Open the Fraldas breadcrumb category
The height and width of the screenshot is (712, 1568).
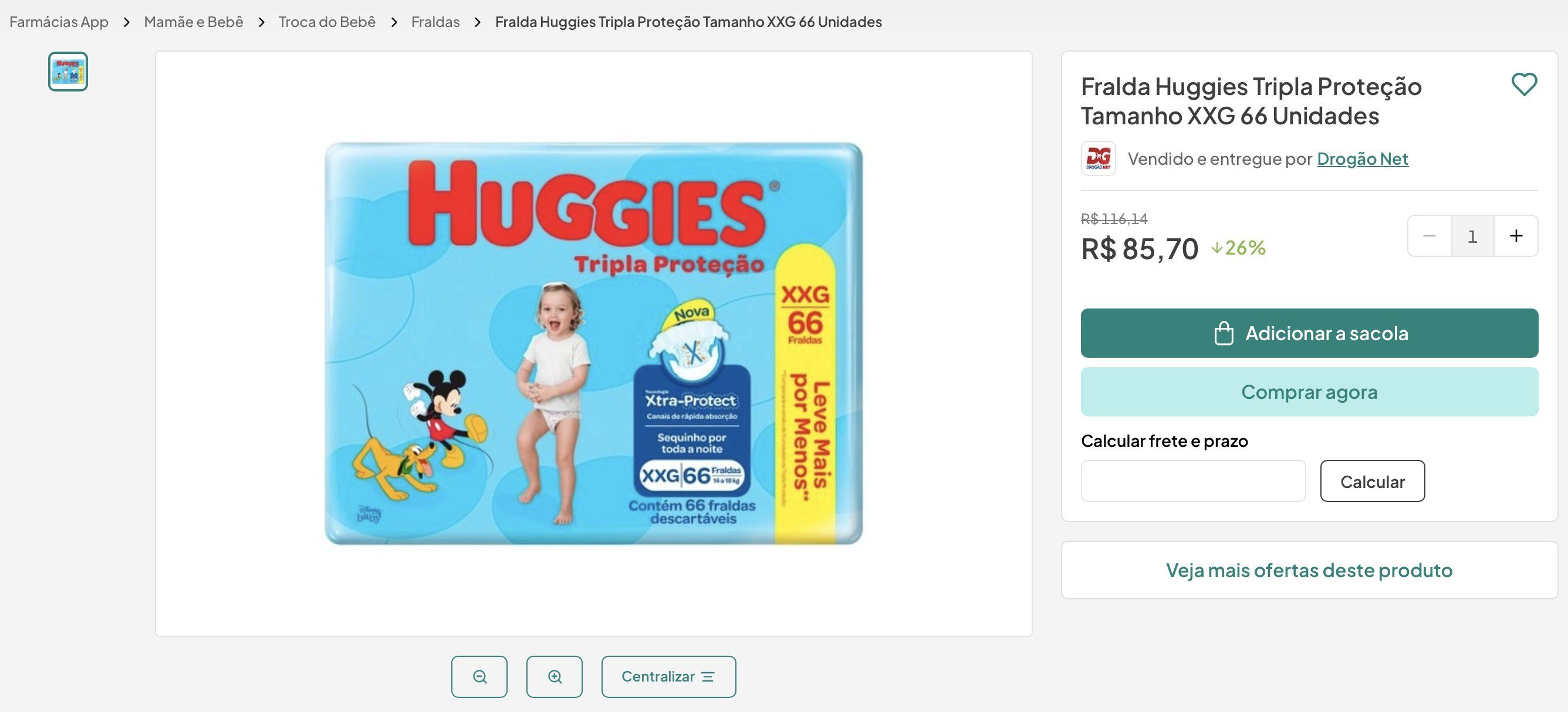coord(435,22)
